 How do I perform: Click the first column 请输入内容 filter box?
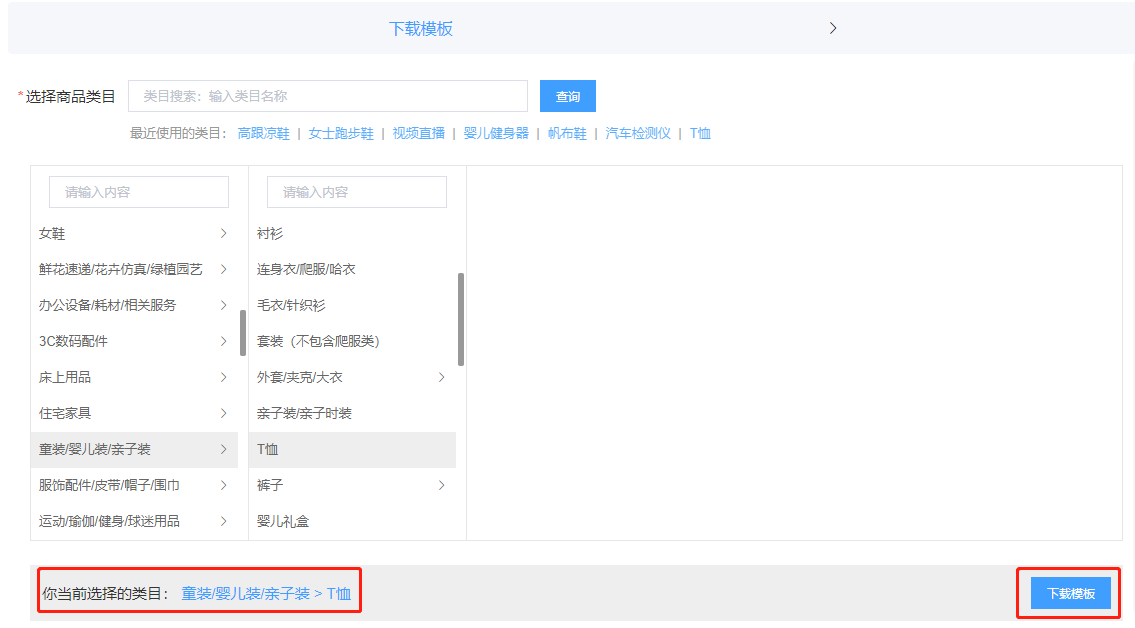click(x=138, y=191)
